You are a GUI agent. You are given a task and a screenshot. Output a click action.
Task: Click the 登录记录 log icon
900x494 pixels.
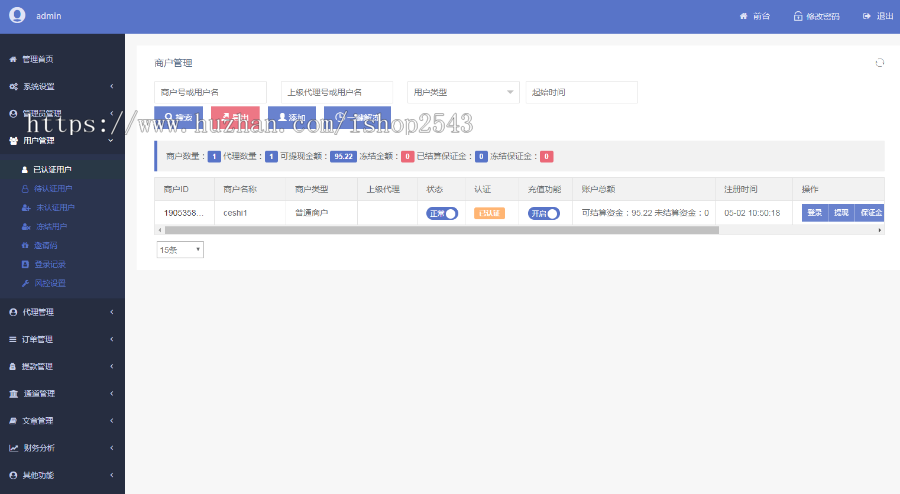click(x=25, y=264)
